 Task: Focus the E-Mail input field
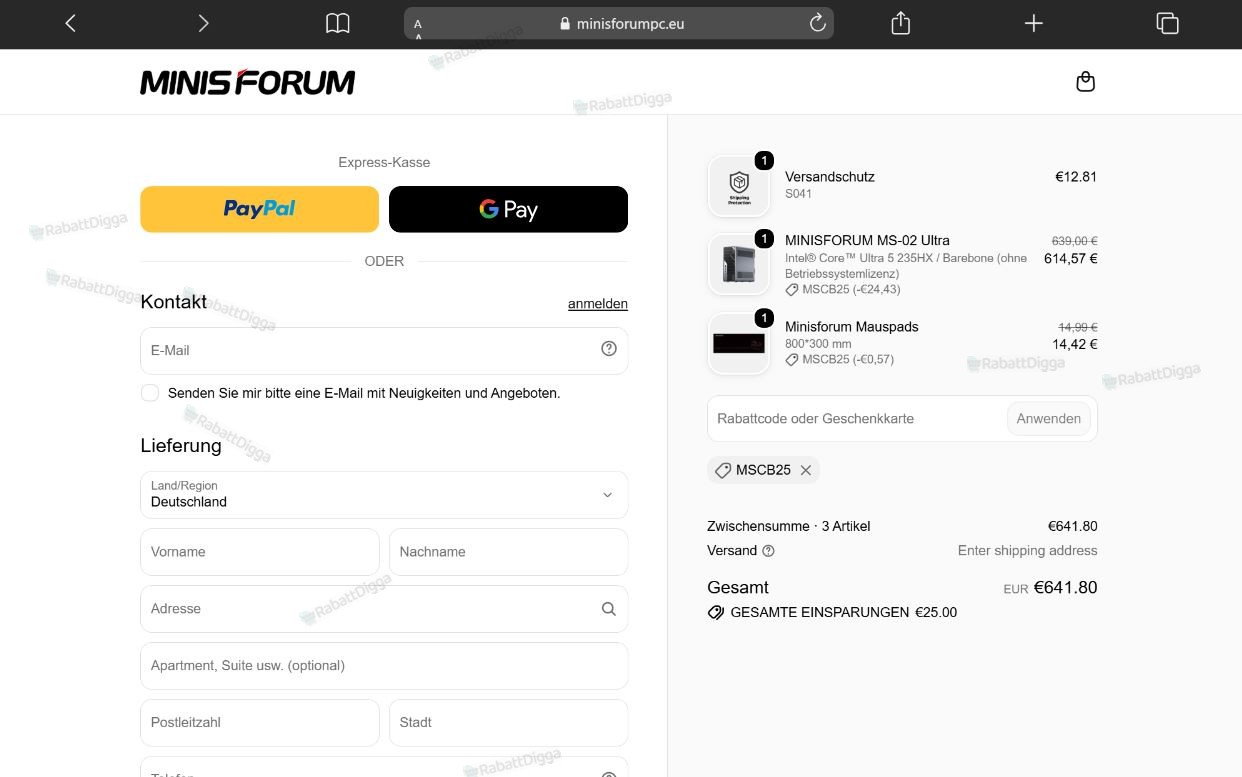click(x=384, y=350)
